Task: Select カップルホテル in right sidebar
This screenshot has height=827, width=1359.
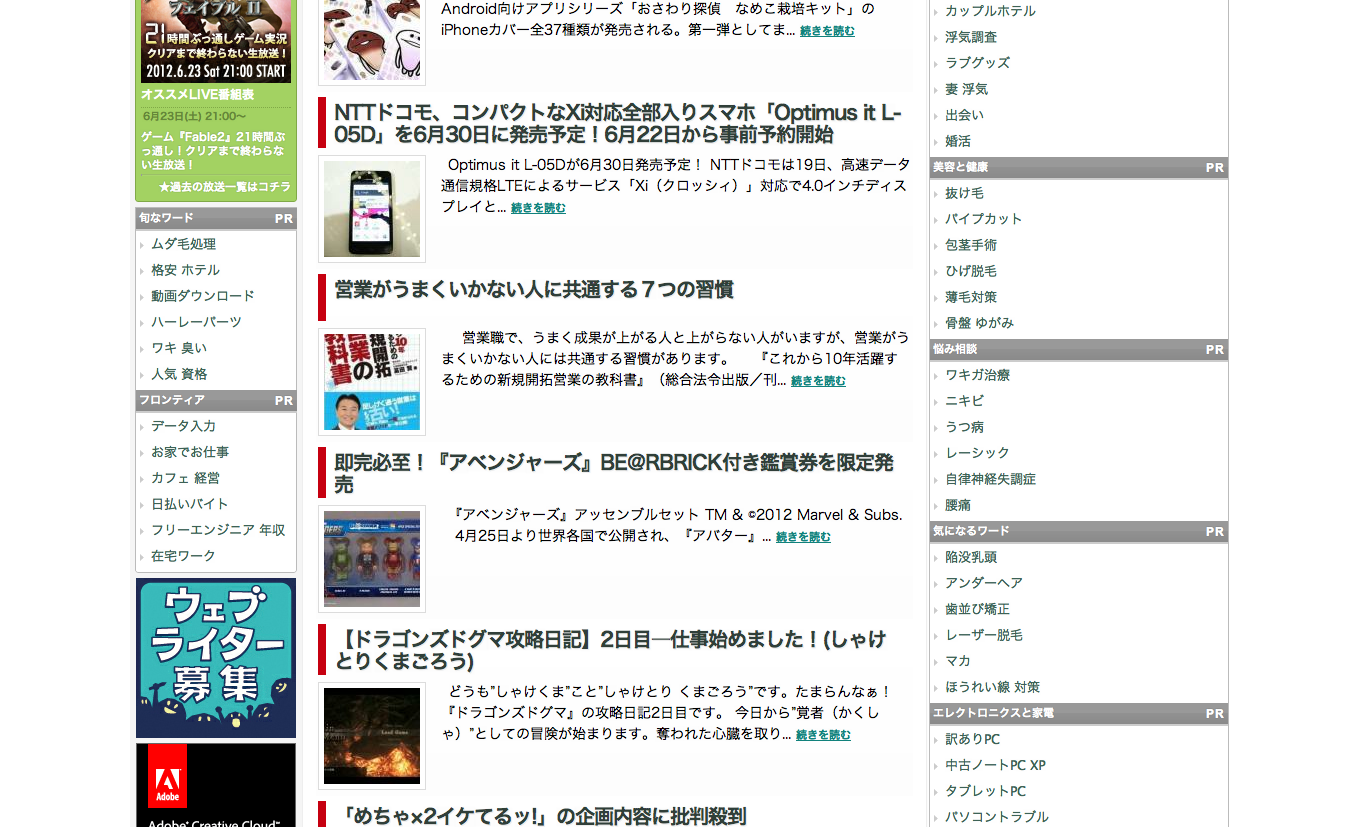Action: 990,11
